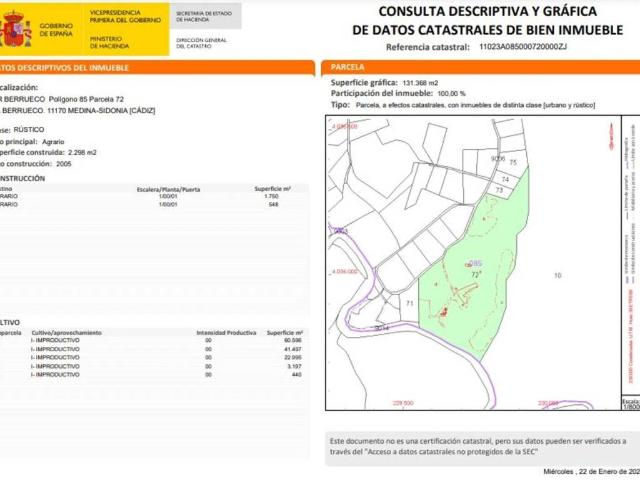Select cadastral reference 11023A085000720000ZJ
Viewport: 640px width, 480px height.
[523, 47]
